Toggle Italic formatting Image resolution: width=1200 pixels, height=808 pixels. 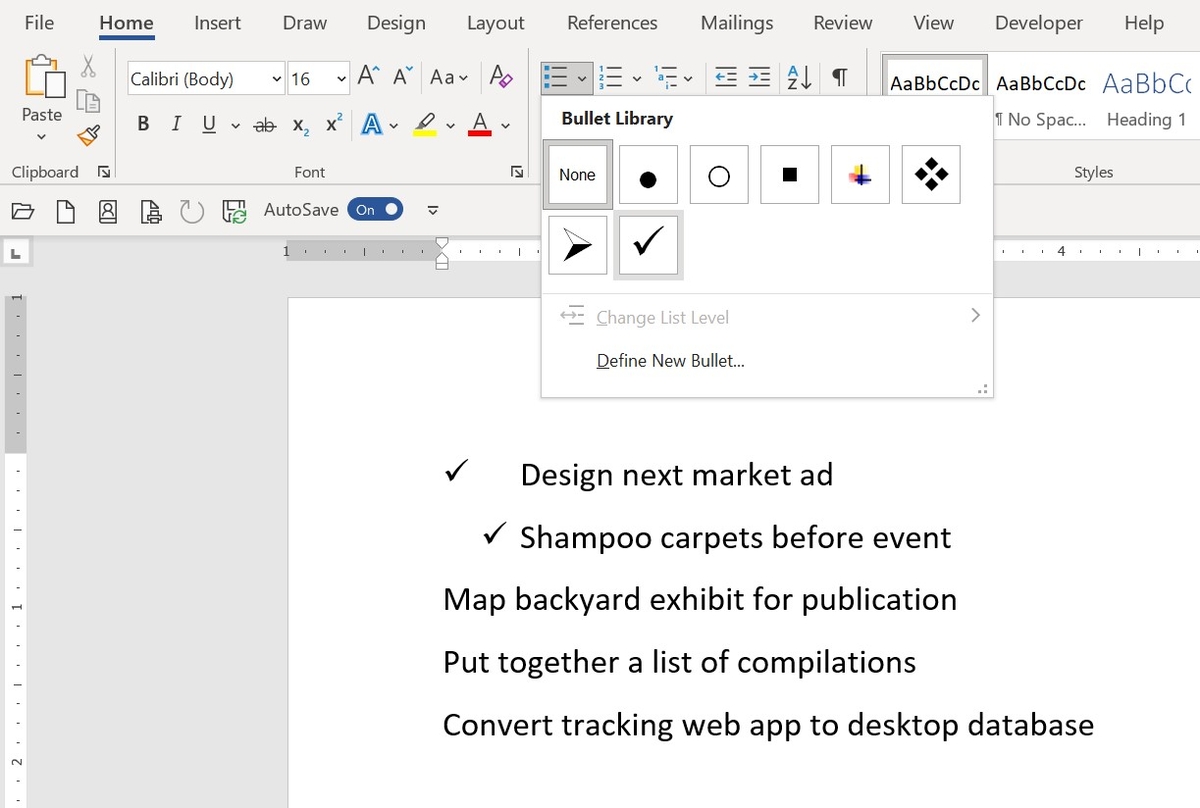176,124
